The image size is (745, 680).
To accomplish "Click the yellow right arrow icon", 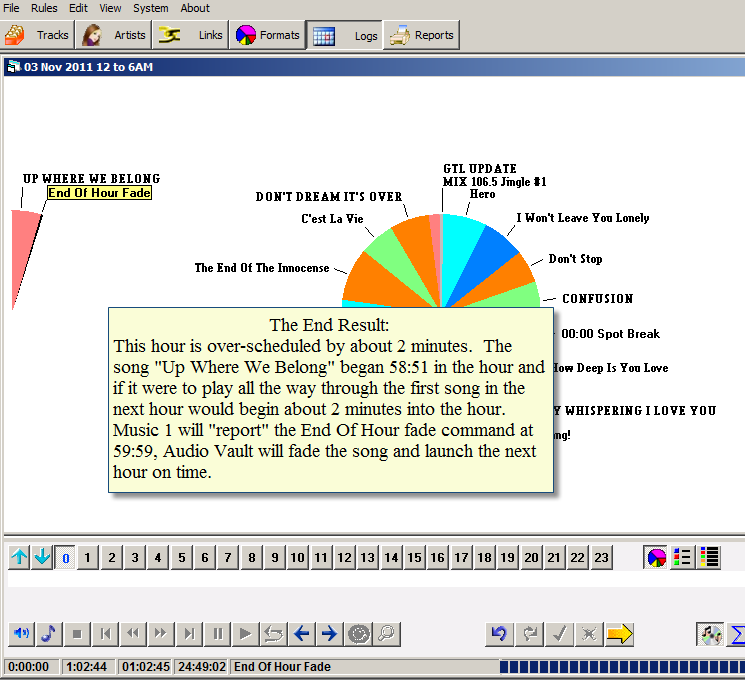I will coord(620,634).
